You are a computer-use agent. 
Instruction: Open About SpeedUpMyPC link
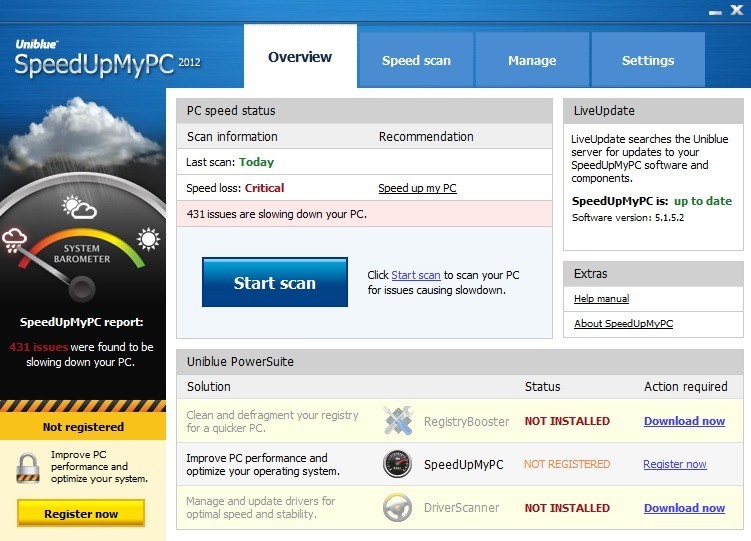tap(623, 324)
